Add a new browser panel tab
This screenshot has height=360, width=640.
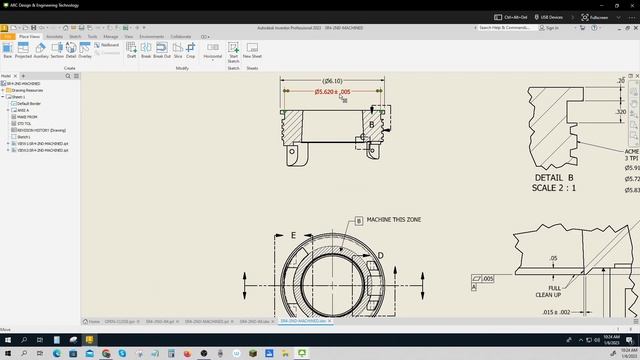(23, 76)
